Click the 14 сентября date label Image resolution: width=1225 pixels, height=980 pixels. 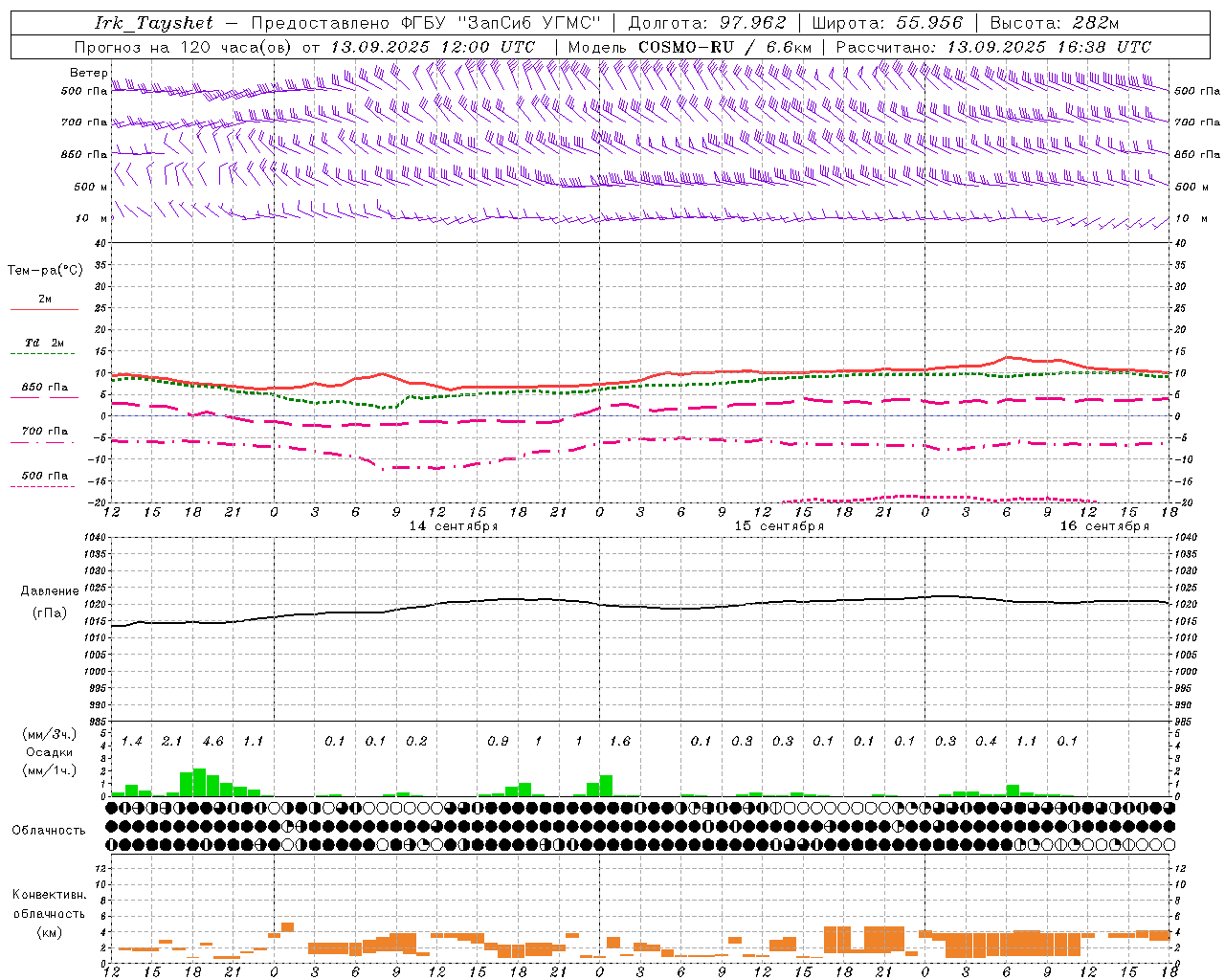point(453,526)
